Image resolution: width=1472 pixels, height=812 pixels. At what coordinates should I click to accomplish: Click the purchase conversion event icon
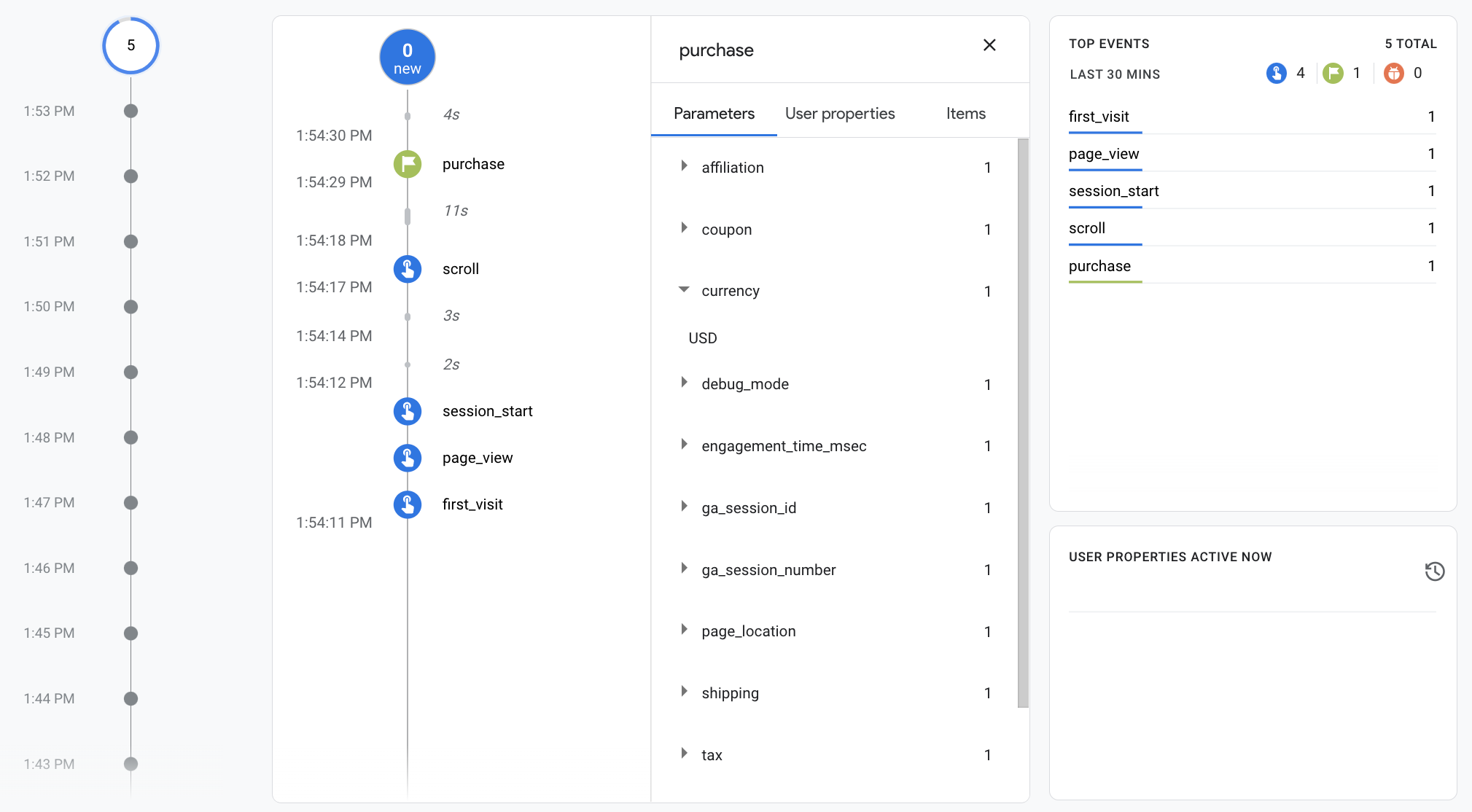click(x=409, y=163)
